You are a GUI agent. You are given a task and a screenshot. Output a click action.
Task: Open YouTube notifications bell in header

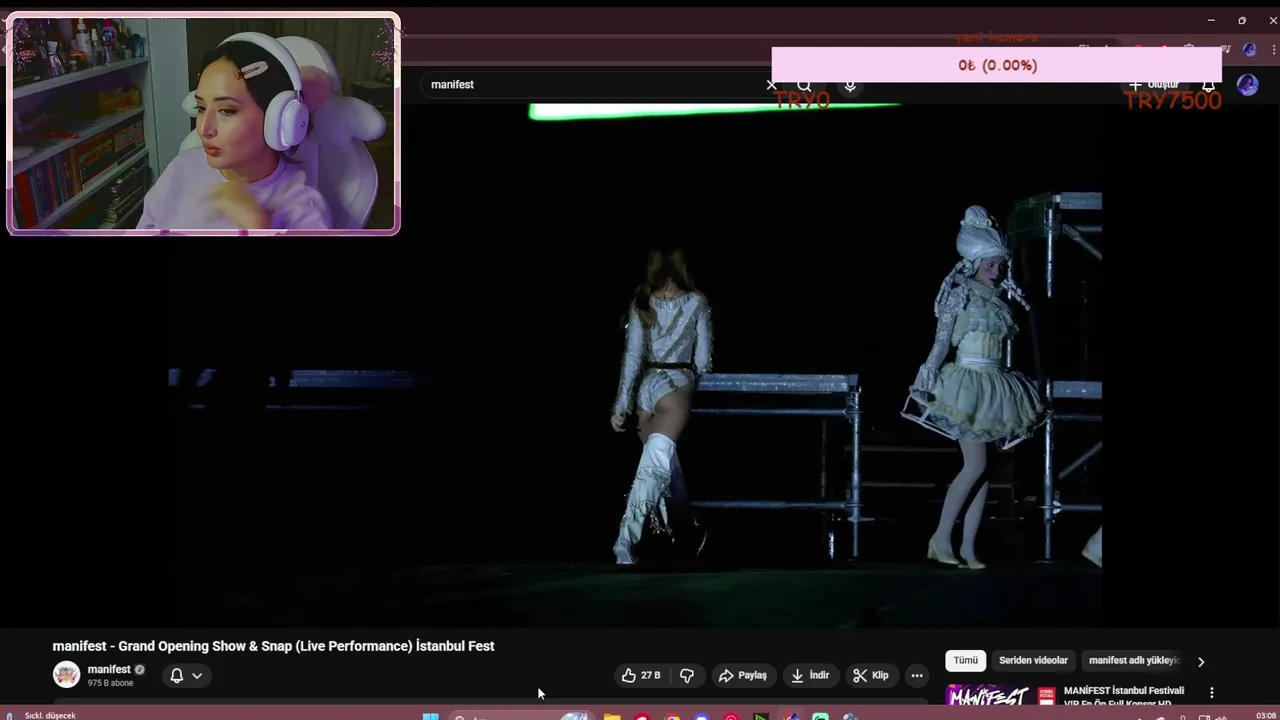tap(1209, 85)
